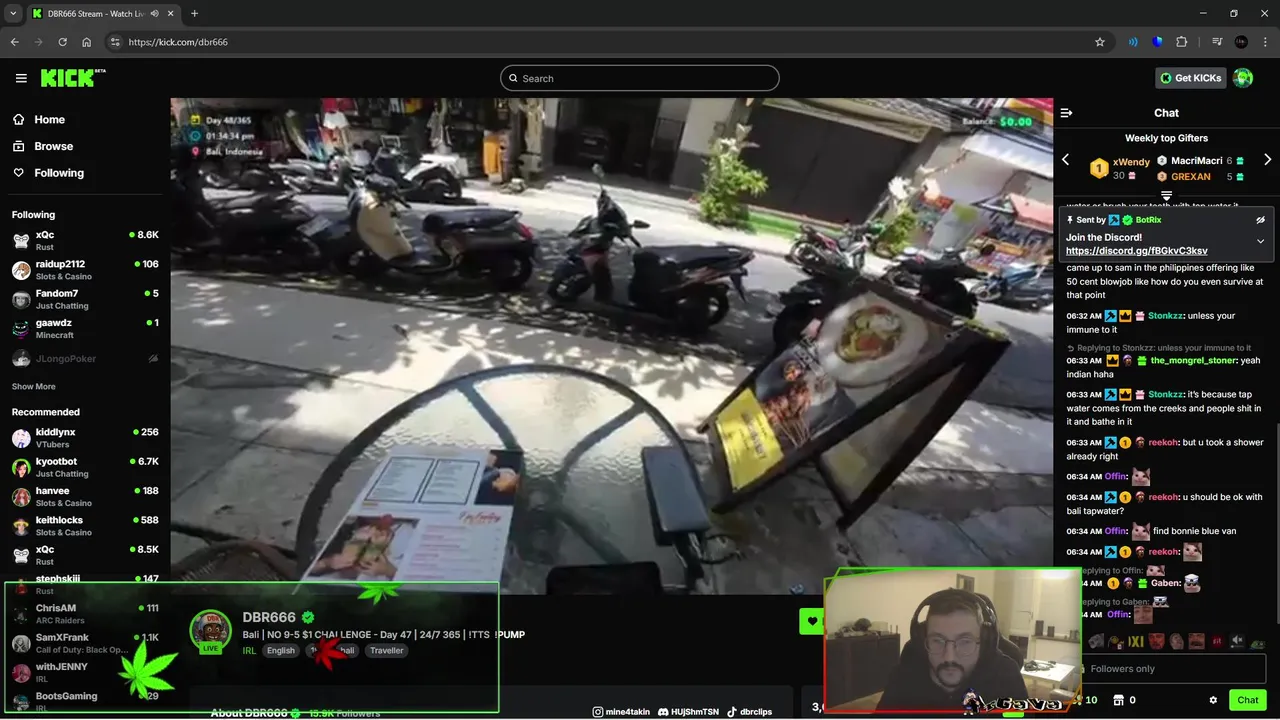Click the blue sound-waves extension icon

point(1133,42)
